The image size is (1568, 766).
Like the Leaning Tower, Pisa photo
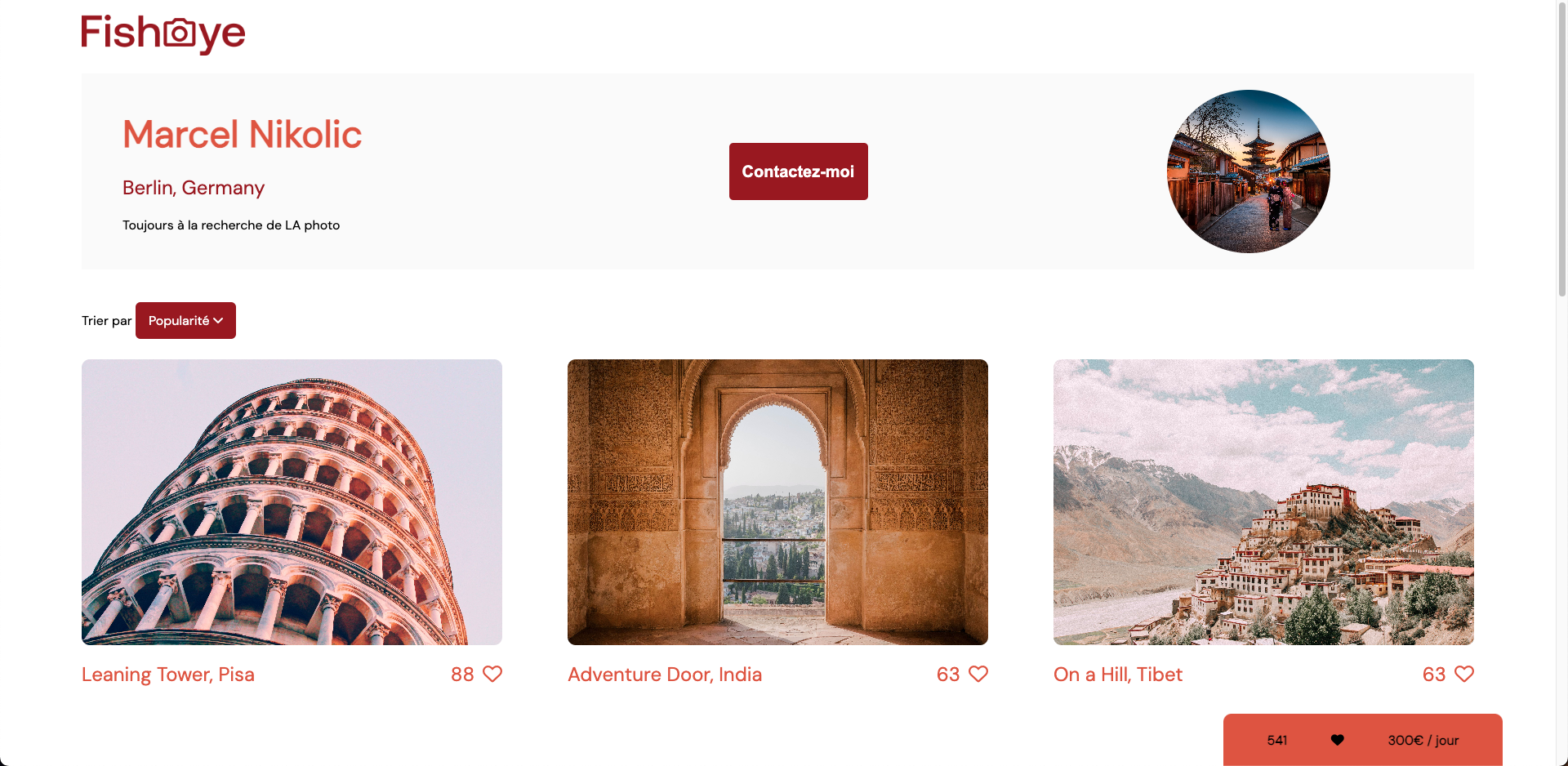click(x=492, y=674)
